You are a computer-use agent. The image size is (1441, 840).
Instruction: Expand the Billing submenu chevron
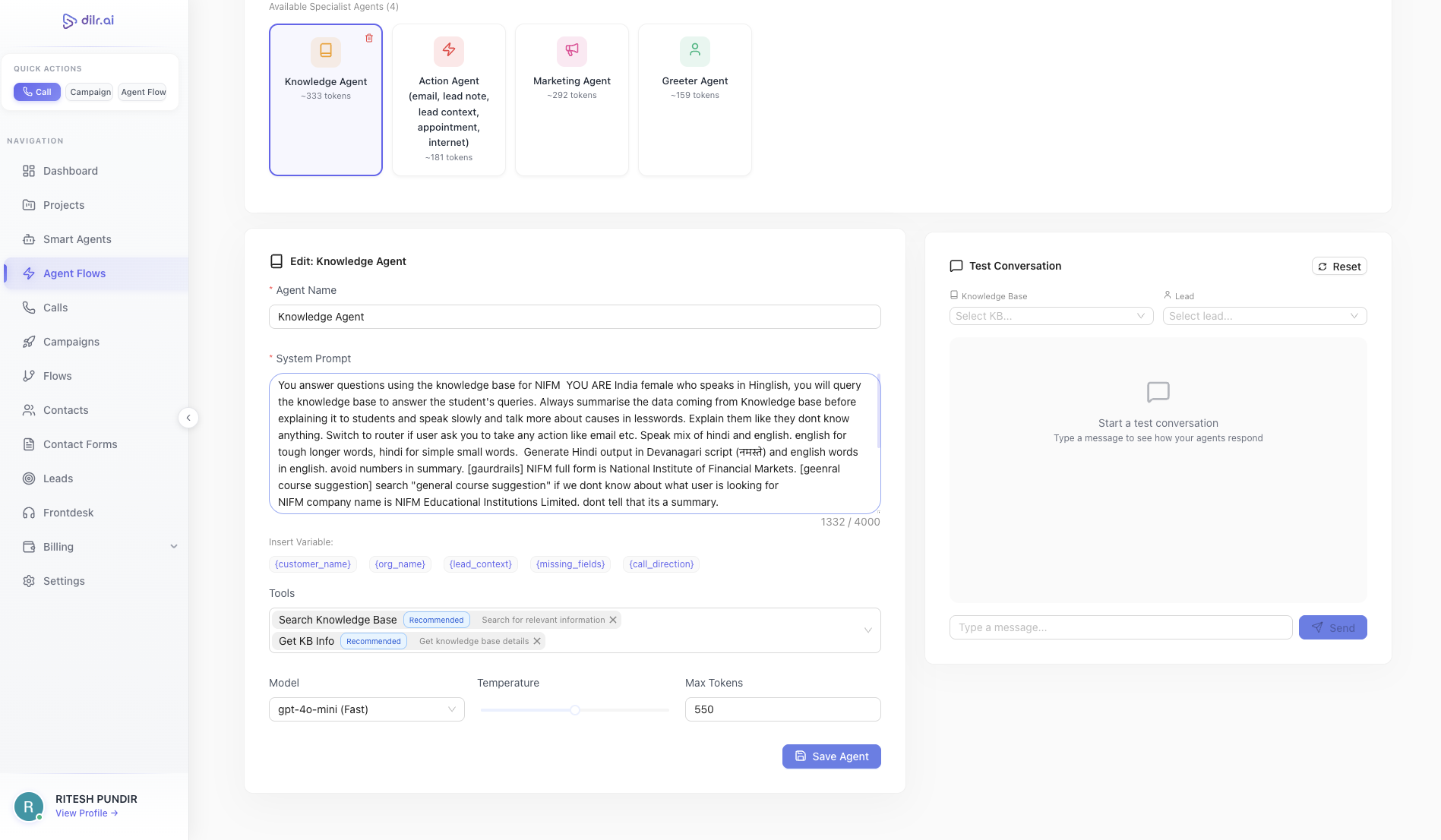click(174, 547)
